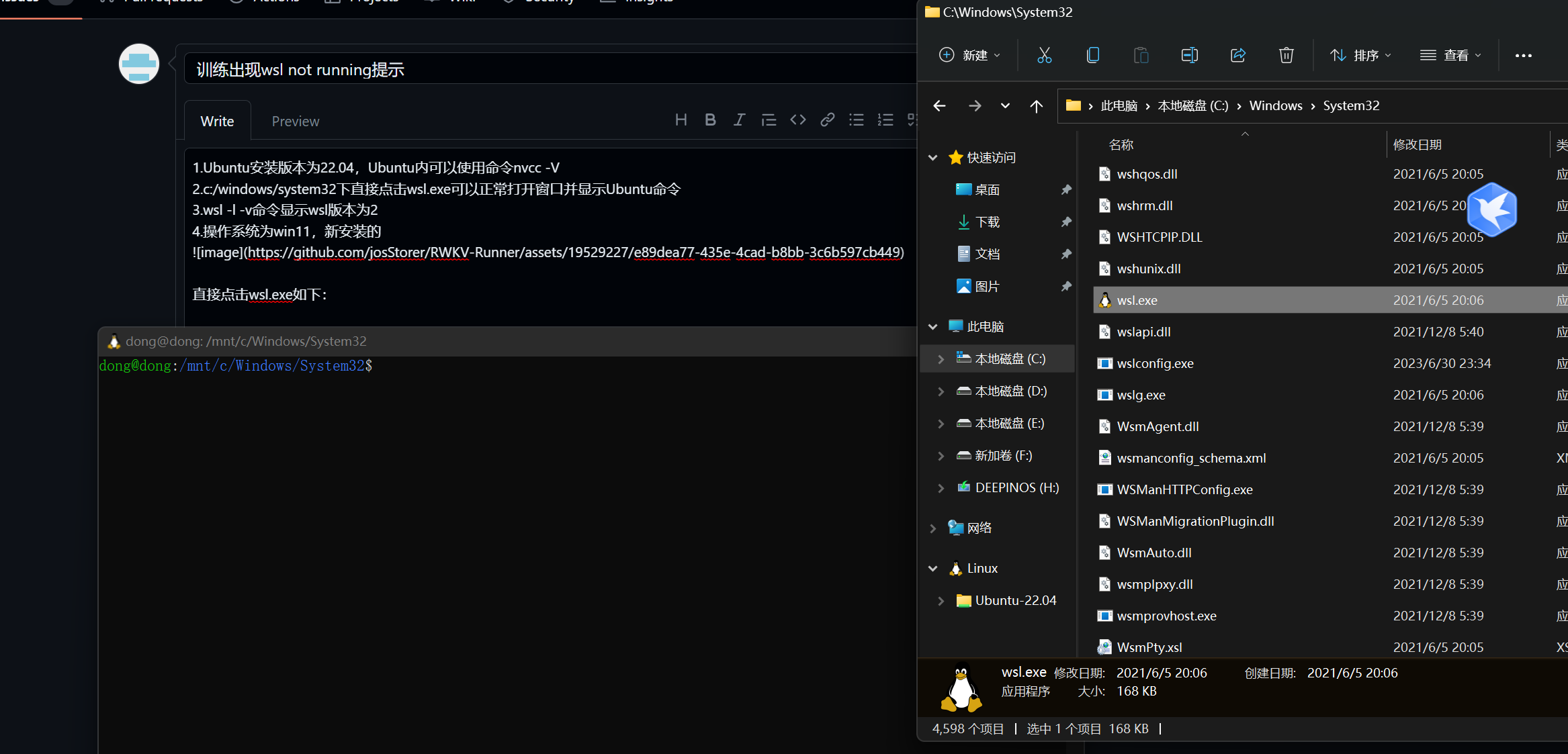Insert a heading in the issue body
The image size is (1568, 754).
(681, 120)
